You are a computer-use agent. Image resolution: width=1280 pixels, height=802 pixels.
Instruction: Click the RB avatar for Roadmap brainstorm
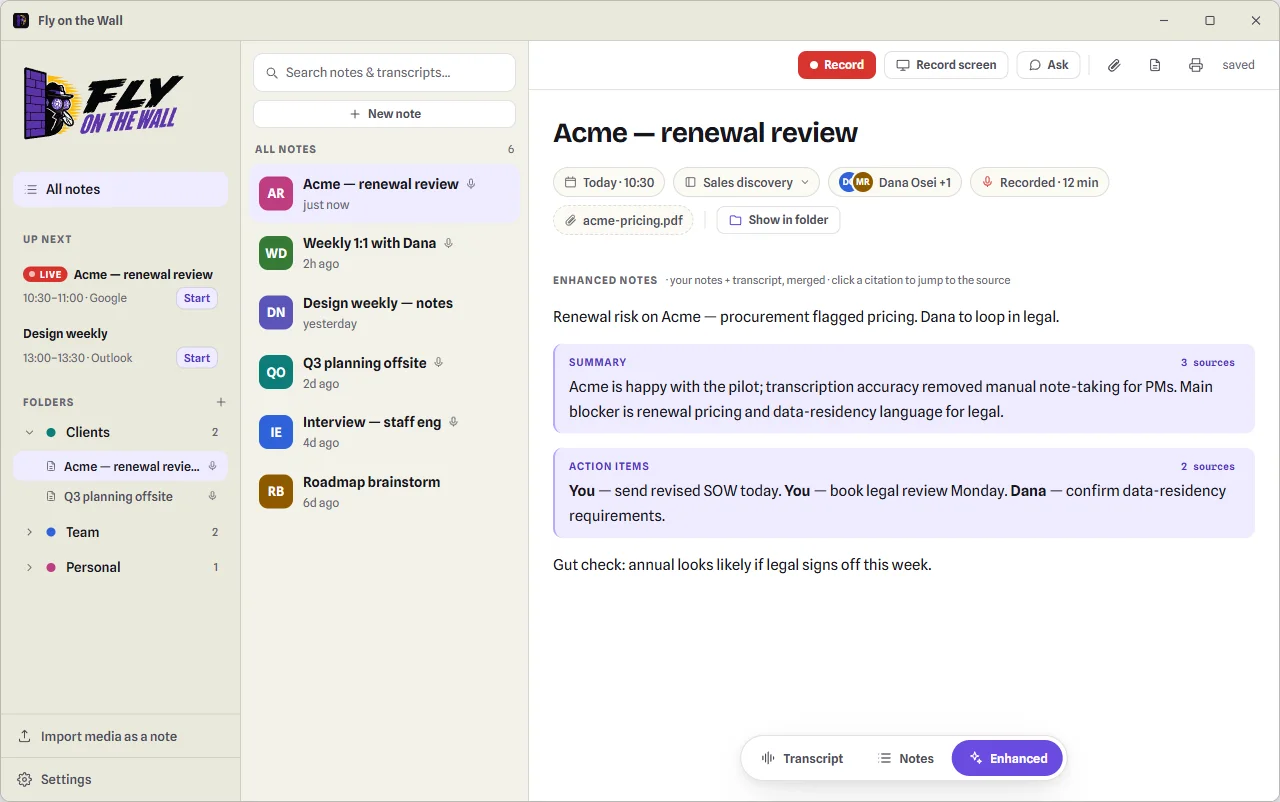(276, 491)
